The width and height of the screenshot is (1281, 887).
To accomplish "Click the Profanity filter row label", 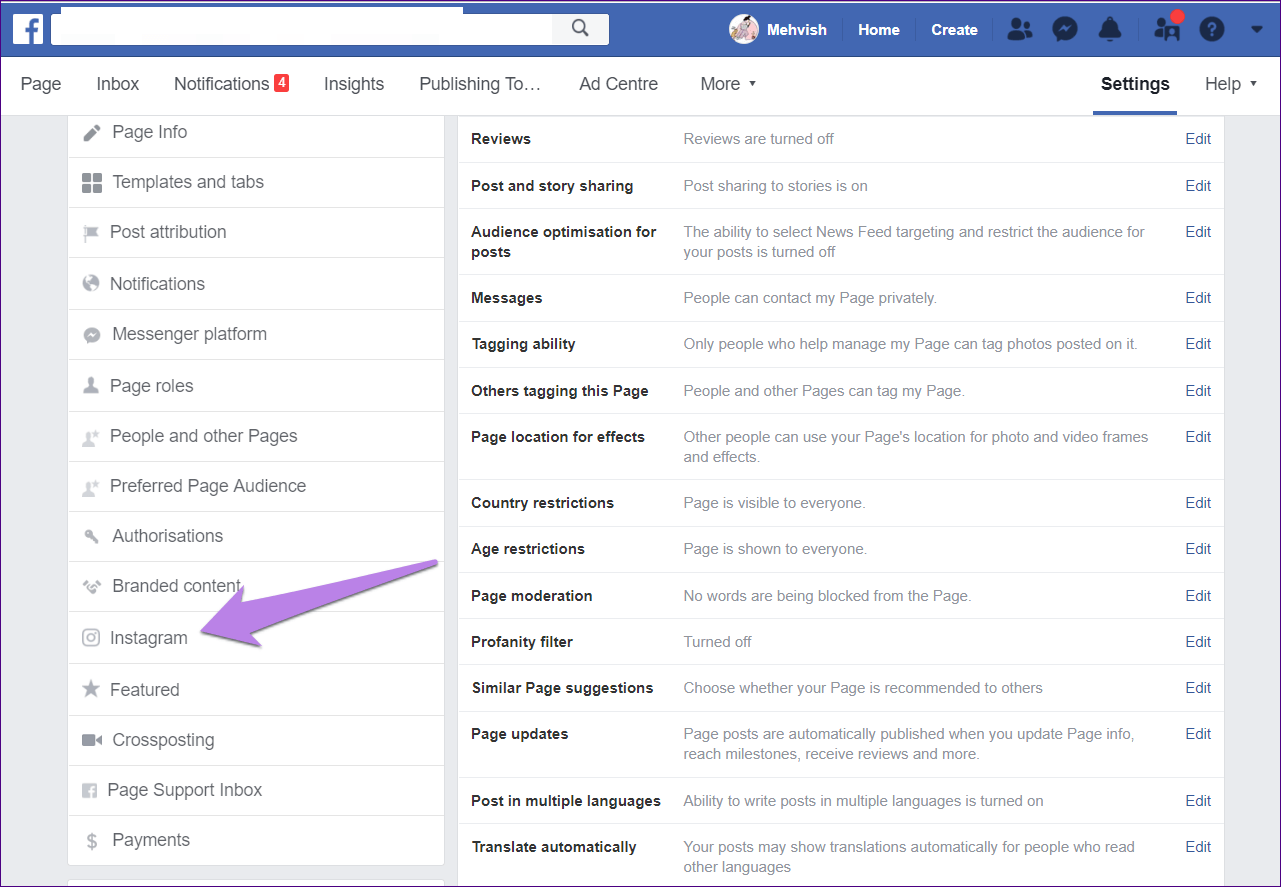I will 522,642.
